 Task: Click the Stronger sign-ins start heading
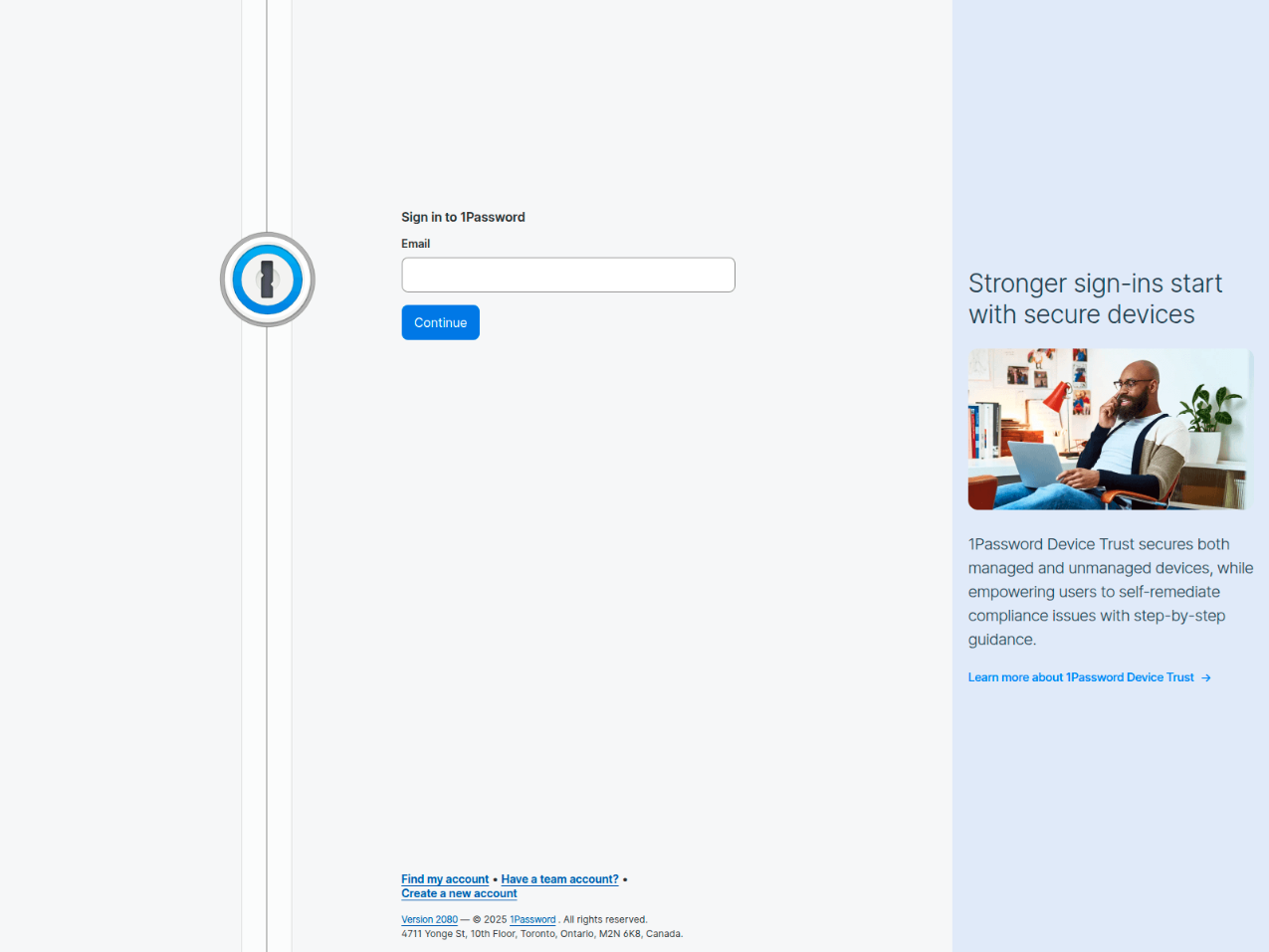[x=1095, y=298]
